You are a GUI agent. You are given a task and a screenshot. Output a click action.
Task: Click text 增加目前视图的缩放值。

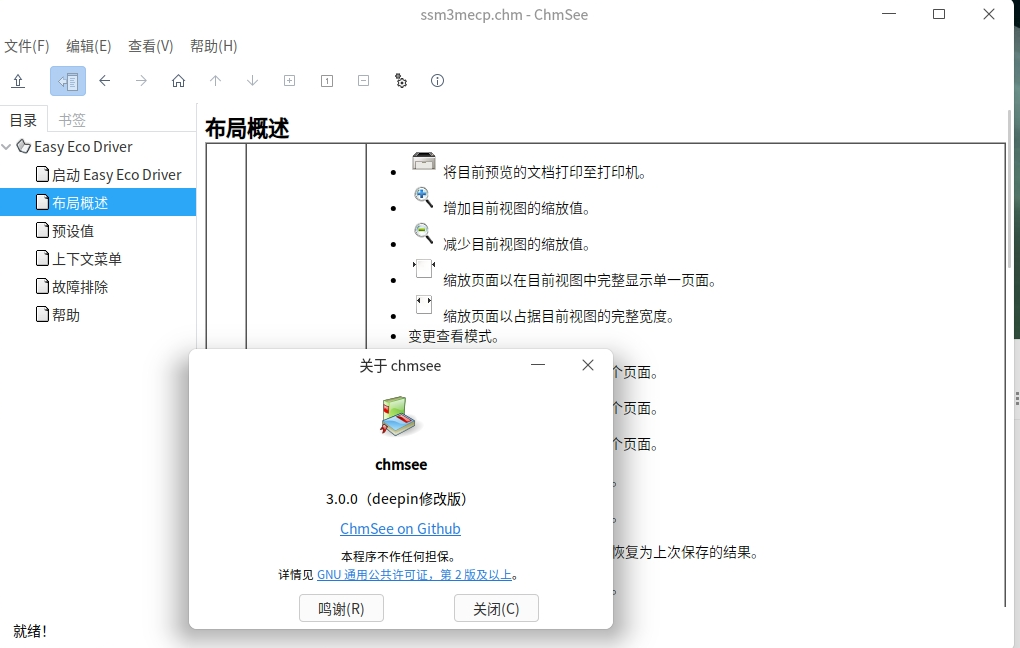coord(517,208)
